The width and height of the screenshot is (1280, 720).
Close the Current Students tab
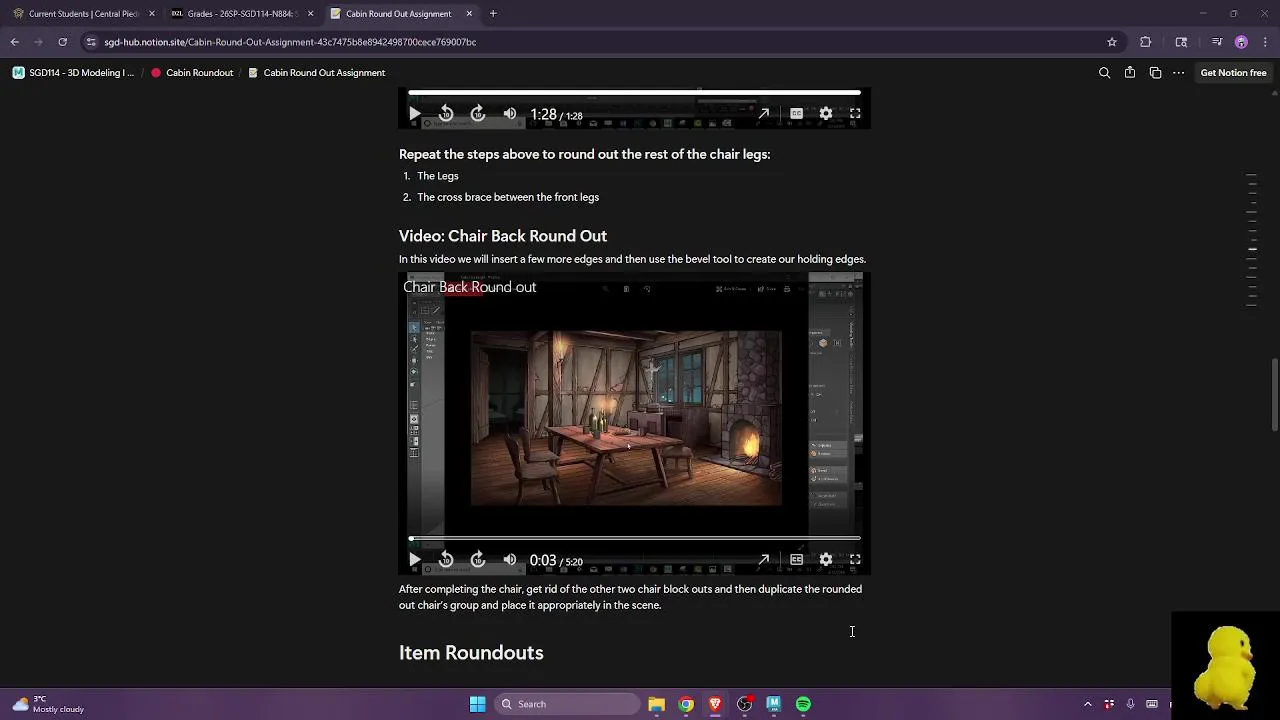pyautogui.click(x=152, y=14)
